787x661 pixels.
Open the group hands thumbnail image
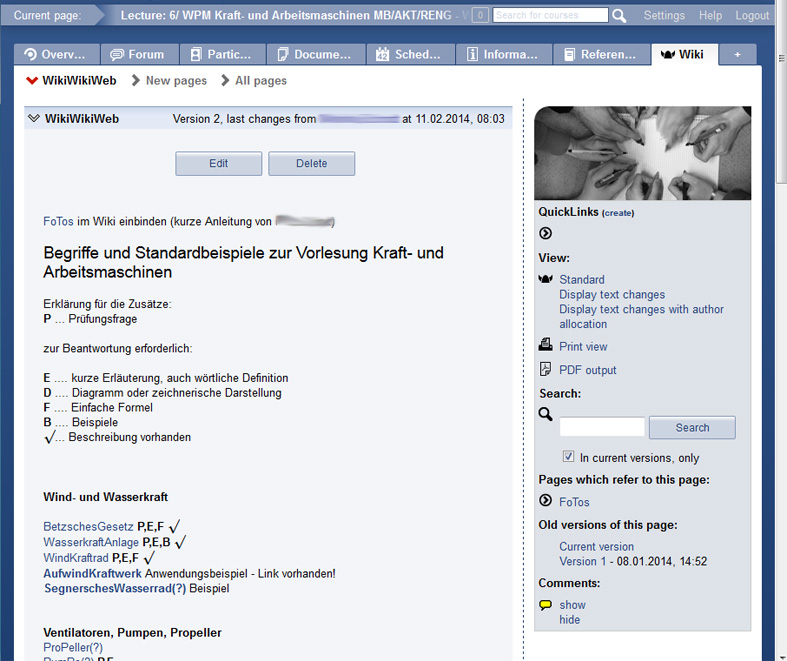point(642,154)
